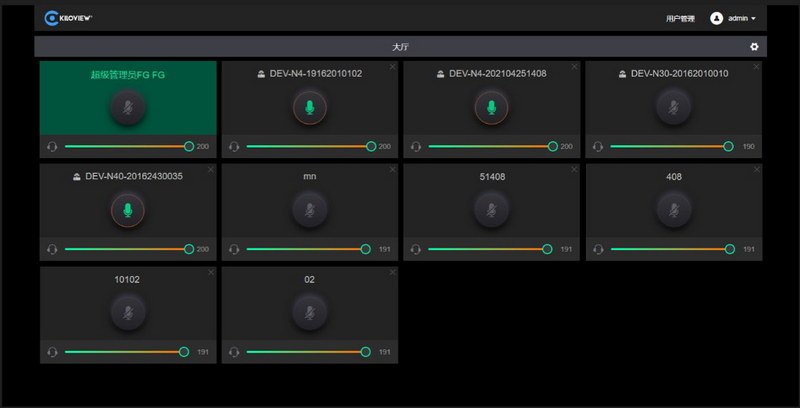Click headphone icon on the 02 card
This screenshot has width=800, height=408.
coord(234,352)
